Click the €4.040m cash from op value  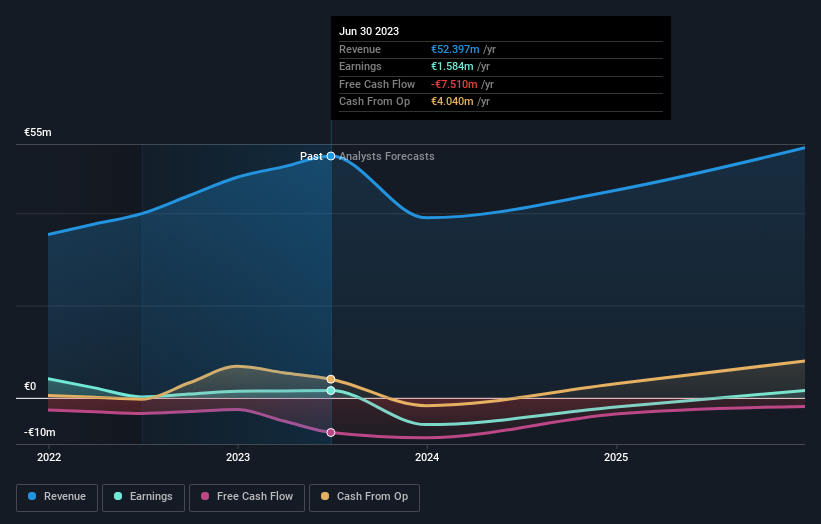[452, 102]
